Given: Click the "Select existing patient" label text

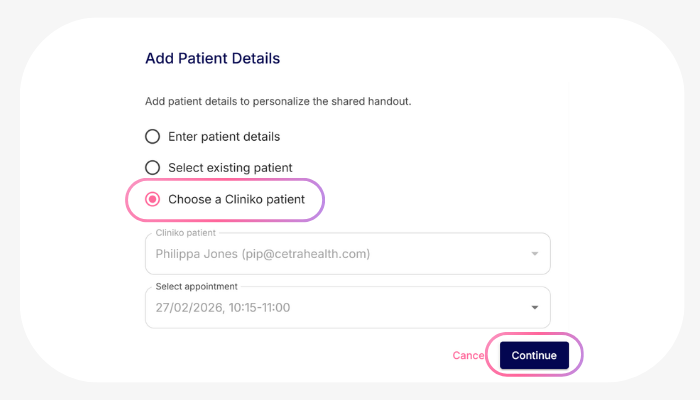Looking at the screenshot, I should 230,167.
